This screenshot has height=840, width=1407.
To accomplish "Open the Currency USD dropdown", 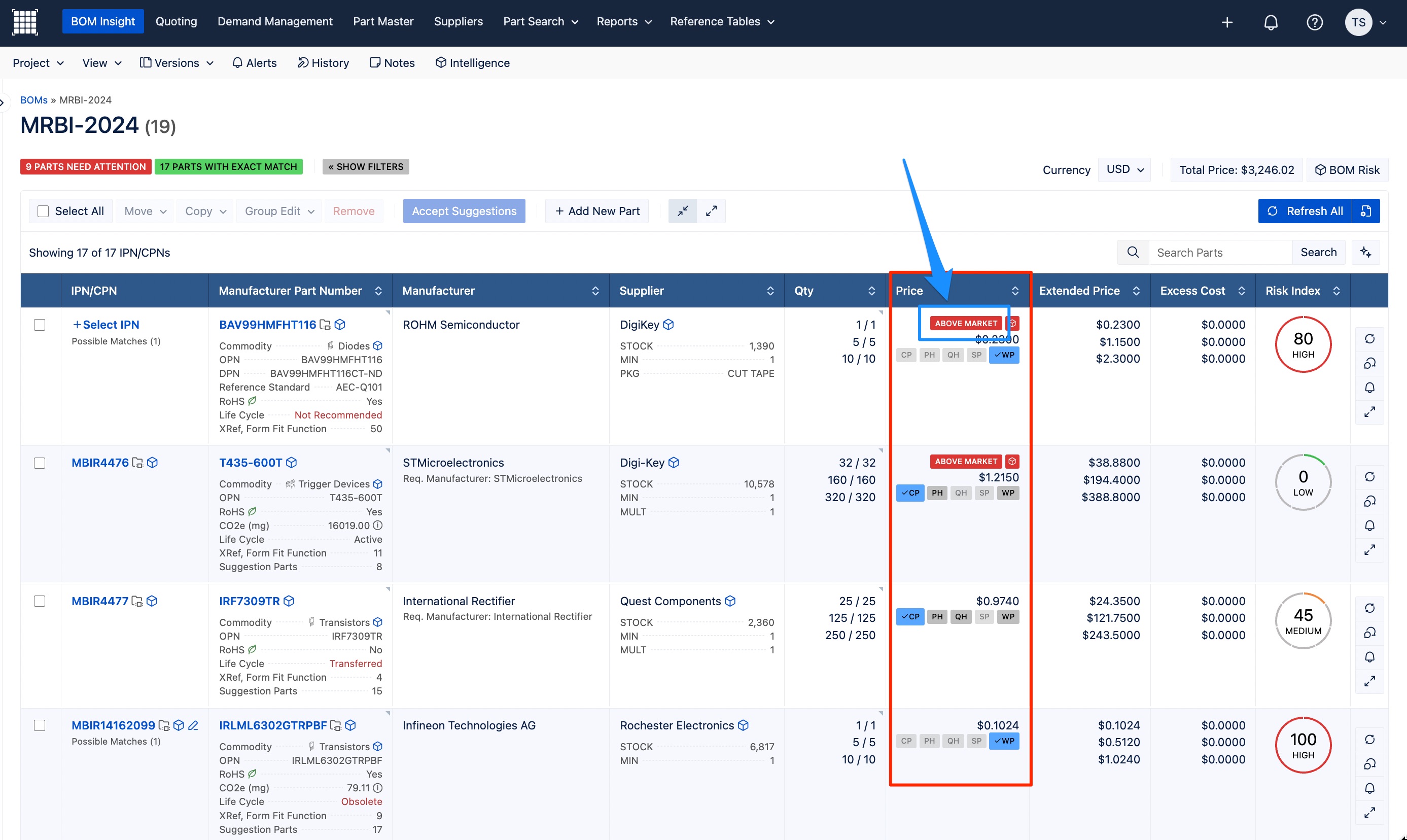I will click(x=1124, y=170).
